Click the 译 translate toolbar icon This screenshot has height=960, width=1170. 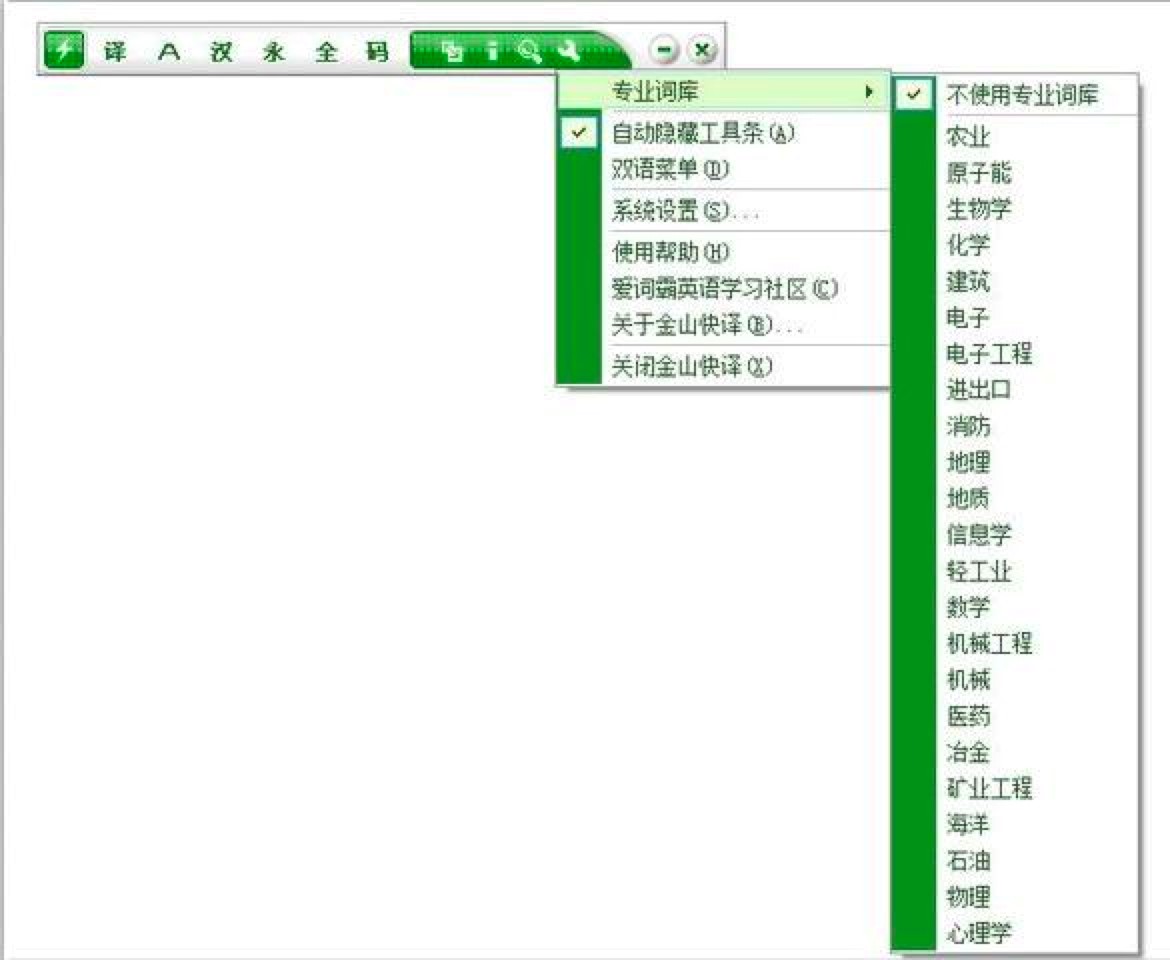click(x=114, y=51)
